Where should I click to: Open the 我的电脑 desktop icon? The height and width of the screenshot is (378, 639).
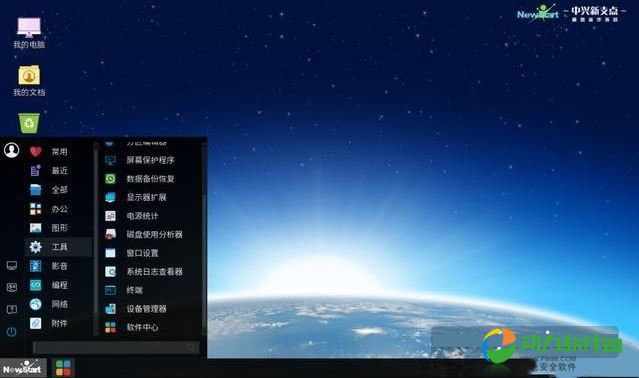click(x=29, y=33)
